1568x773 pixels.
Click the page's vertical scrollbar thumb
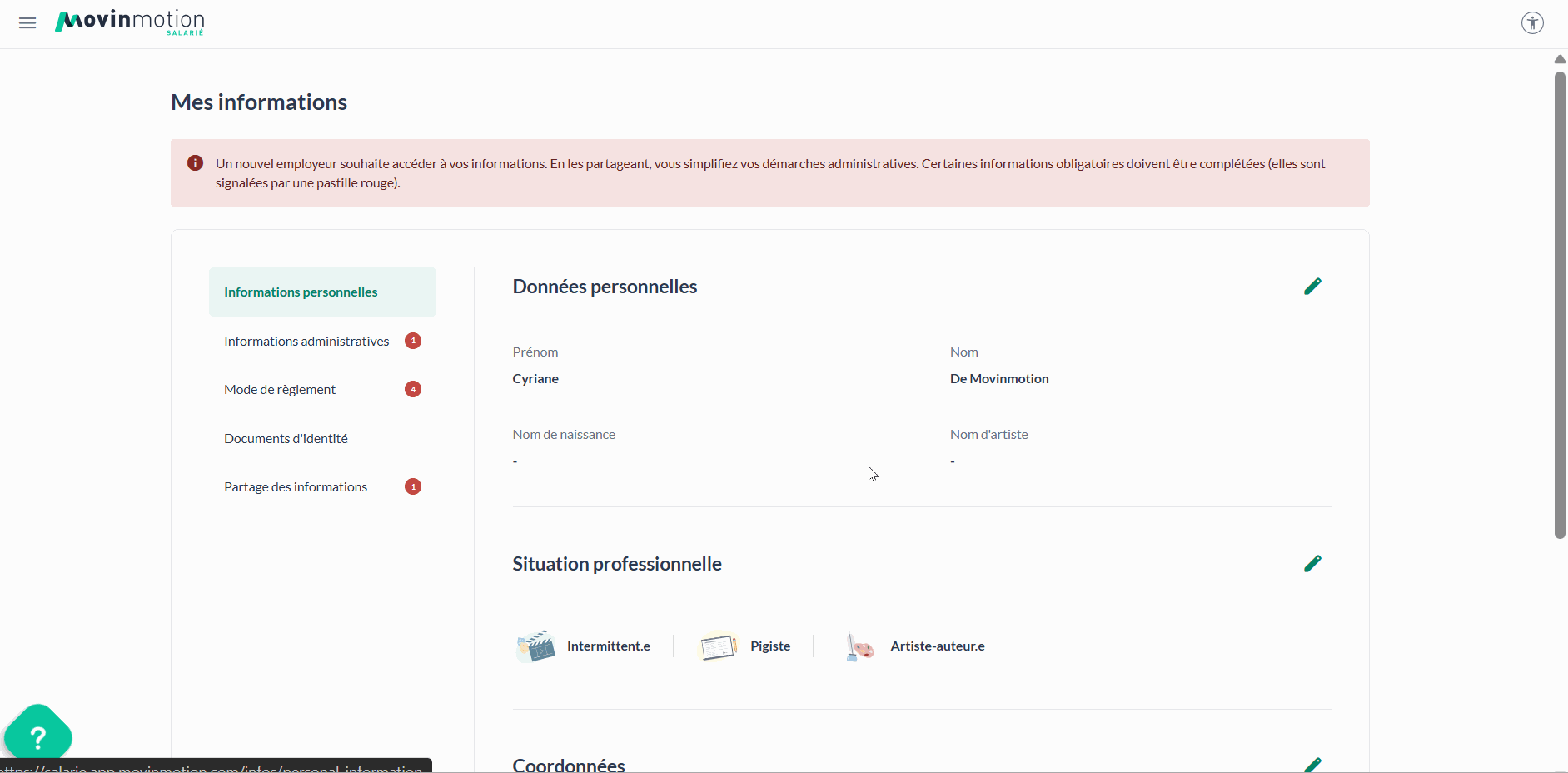click(1560, 304)
